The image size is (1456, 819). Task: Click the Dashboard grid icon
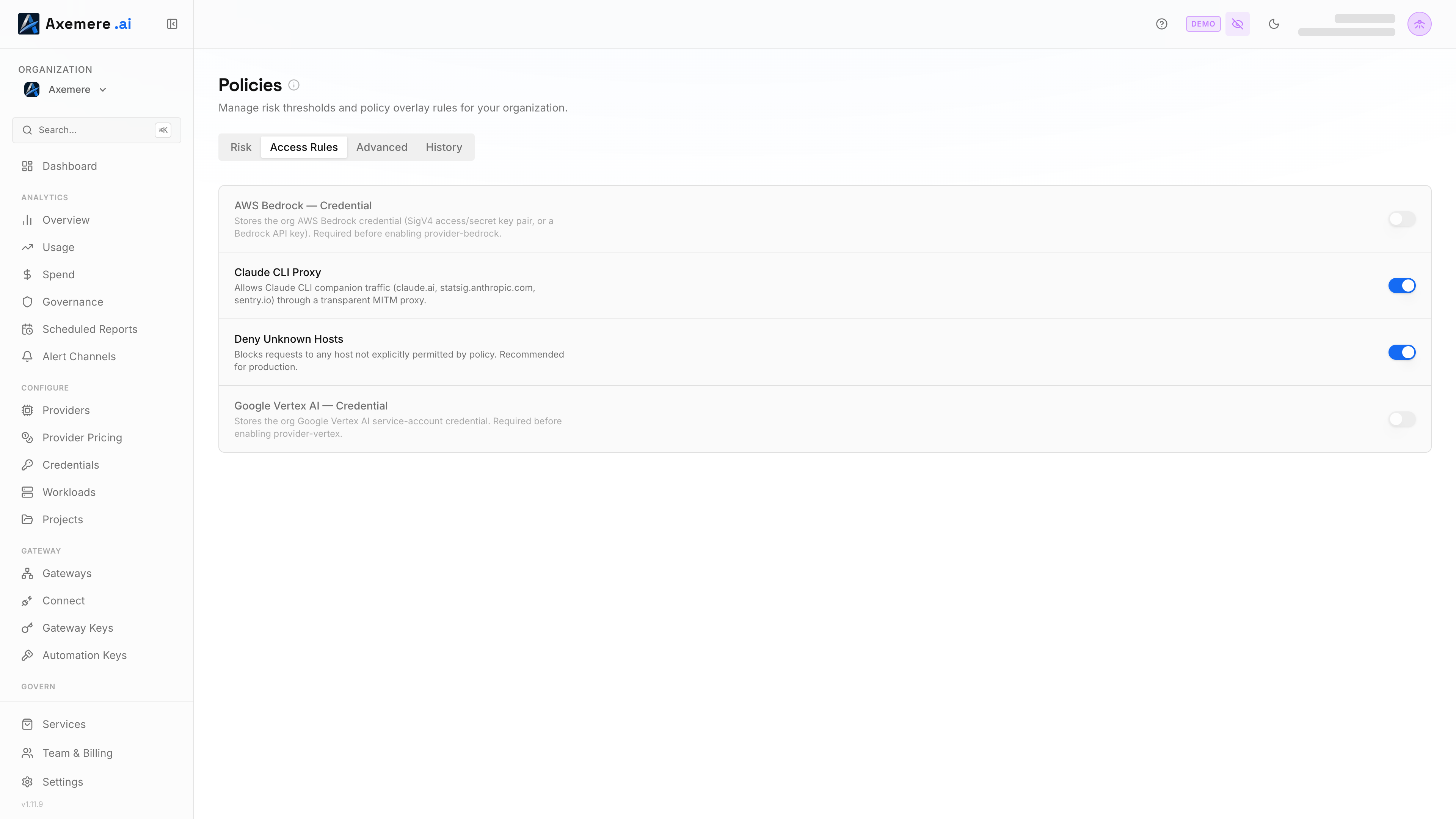pos(27,166)
